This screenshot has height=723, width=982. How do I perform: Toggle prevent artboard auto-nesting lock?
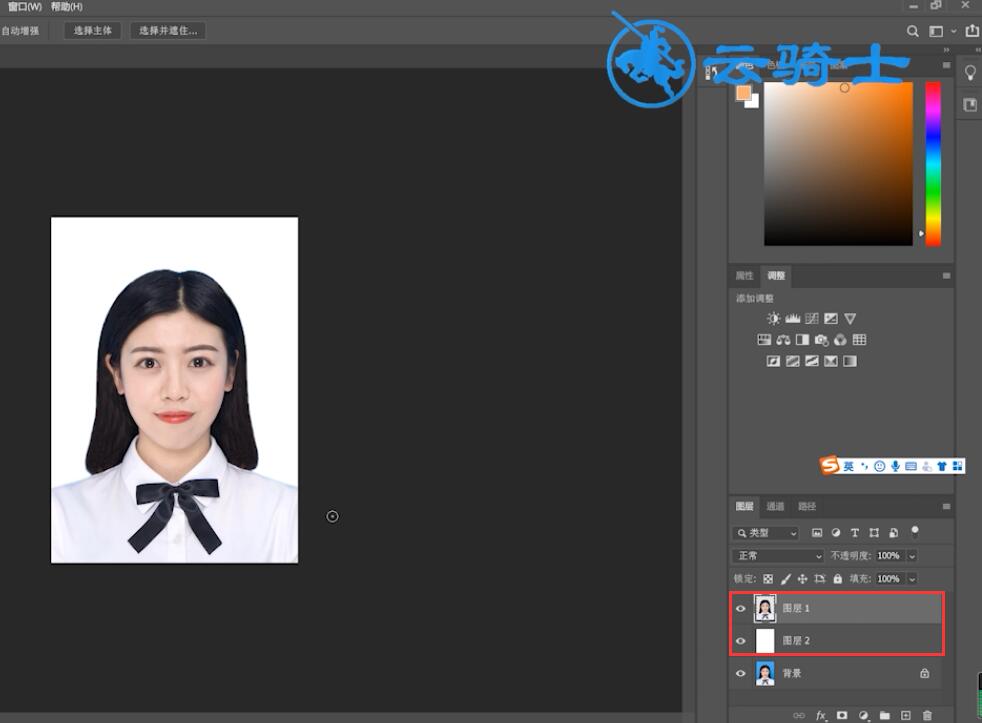point(820,579)
